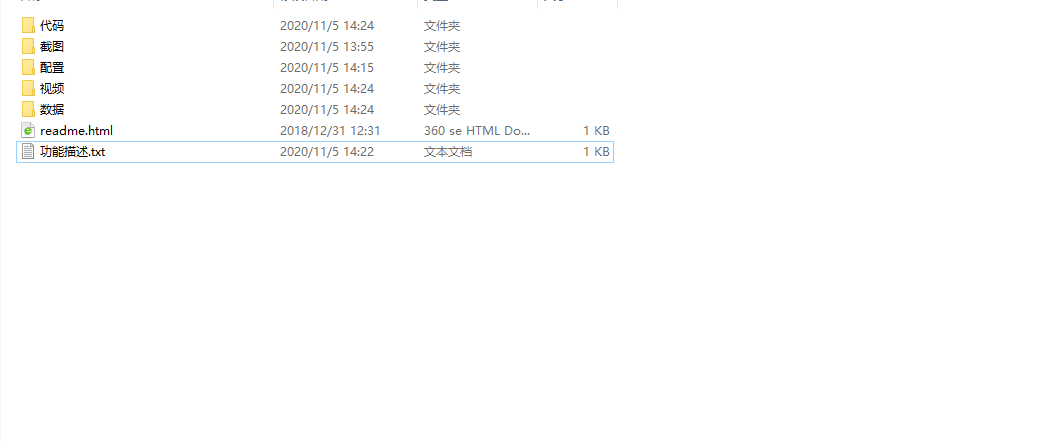Select the 功能描述.txt file name

click(73, 152)
